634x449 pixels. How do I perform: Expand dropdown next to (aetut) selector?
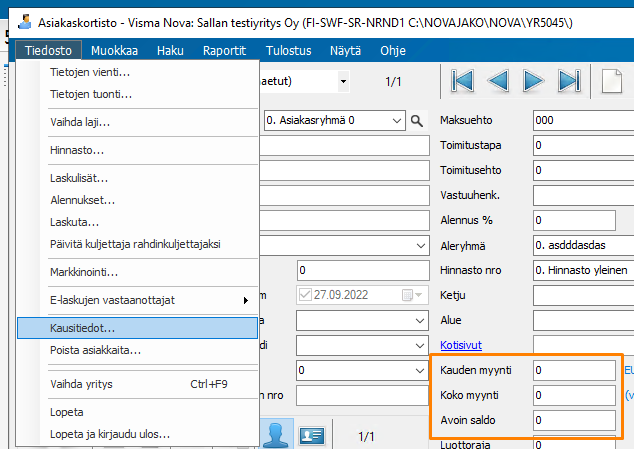click(343, 81)
